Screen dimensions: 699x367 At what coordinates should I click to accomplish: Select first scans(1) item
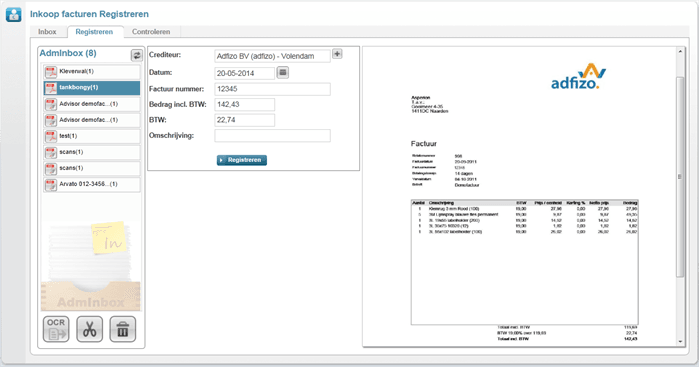[92, 152]
